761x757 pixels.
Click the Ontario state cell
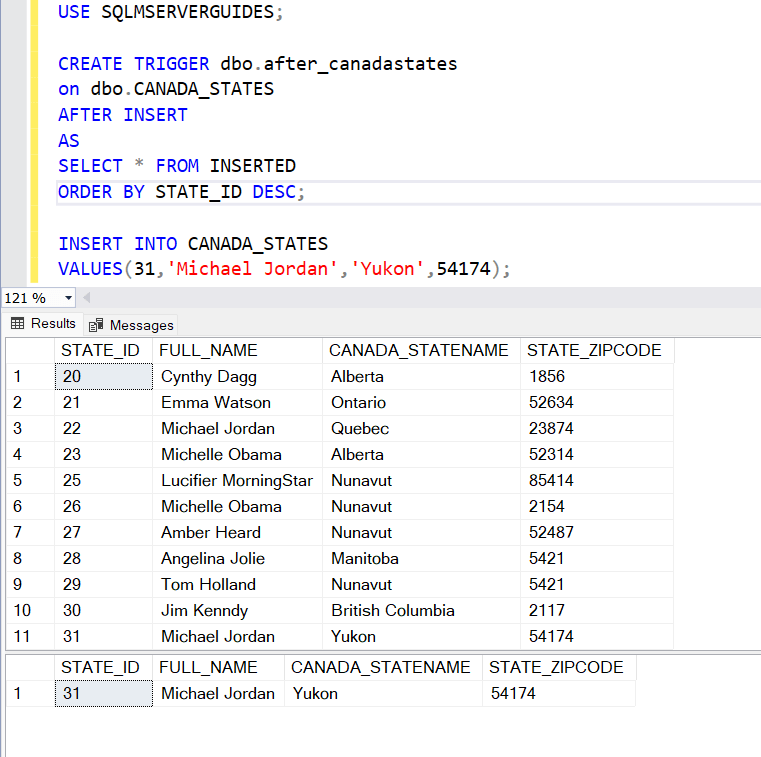pos(421,403)
